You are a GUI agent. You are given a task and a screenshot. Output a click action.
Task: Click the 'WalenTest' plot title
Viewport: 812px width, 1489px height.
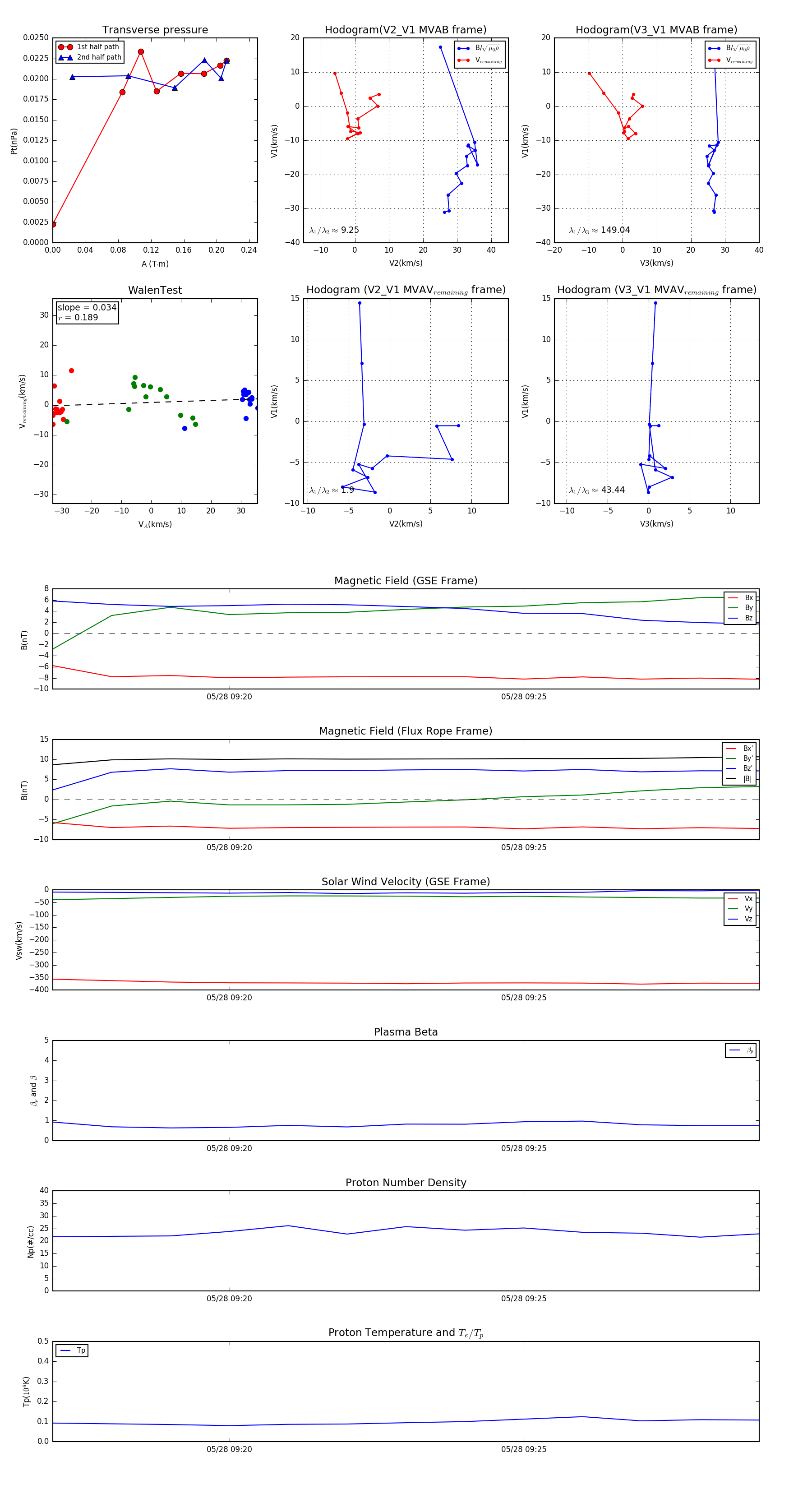click(155, 290)
